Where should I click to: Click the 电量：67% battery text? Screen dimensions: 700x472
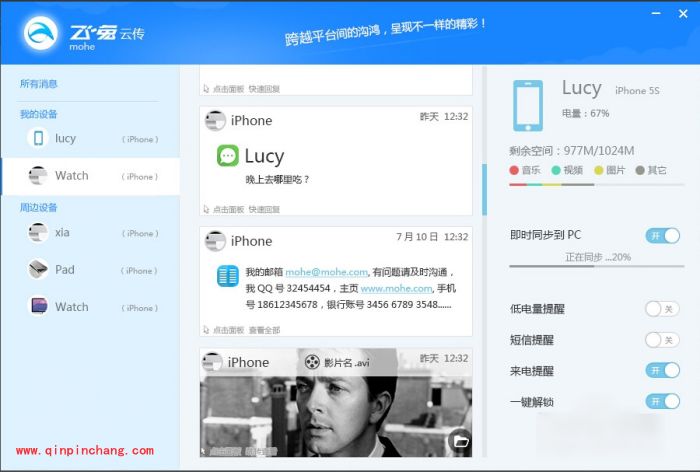tap(585, 113)
